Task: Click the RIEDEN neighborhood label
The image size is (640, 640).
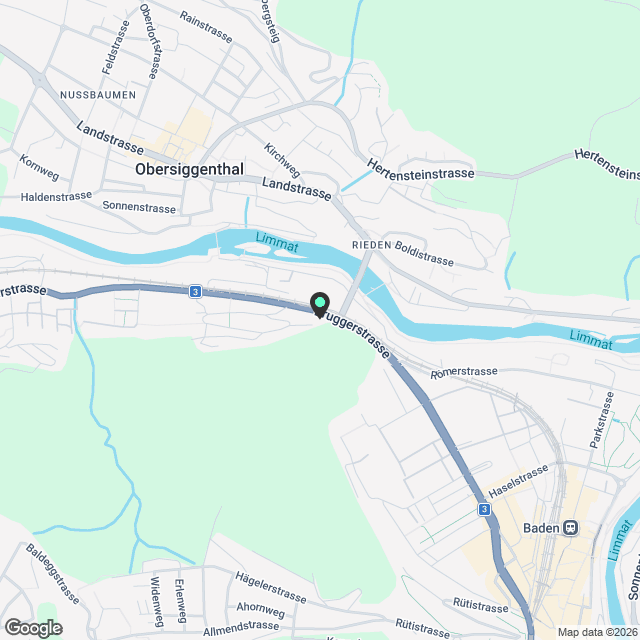Action: pyautogui.click(x=371, y=245)
